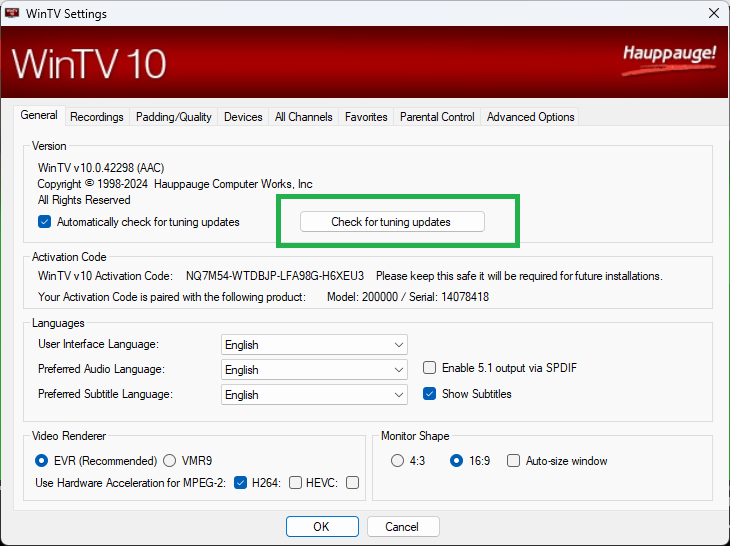Enable the Auto-size window option

click(513, 461)
